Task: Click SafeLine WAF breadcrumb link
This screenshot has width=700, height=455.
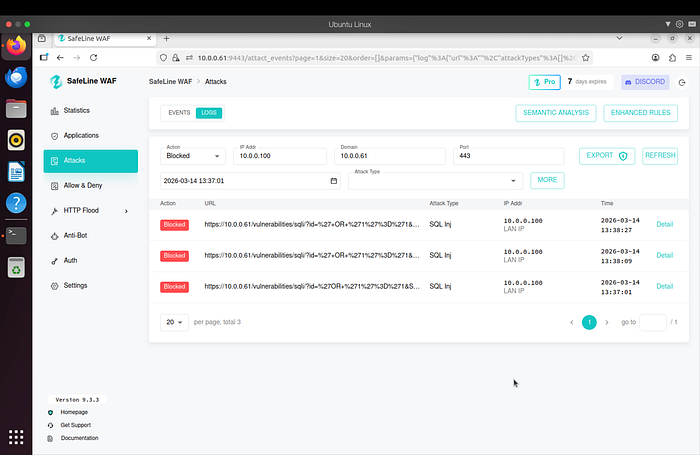Action: [x=171, y=82]
